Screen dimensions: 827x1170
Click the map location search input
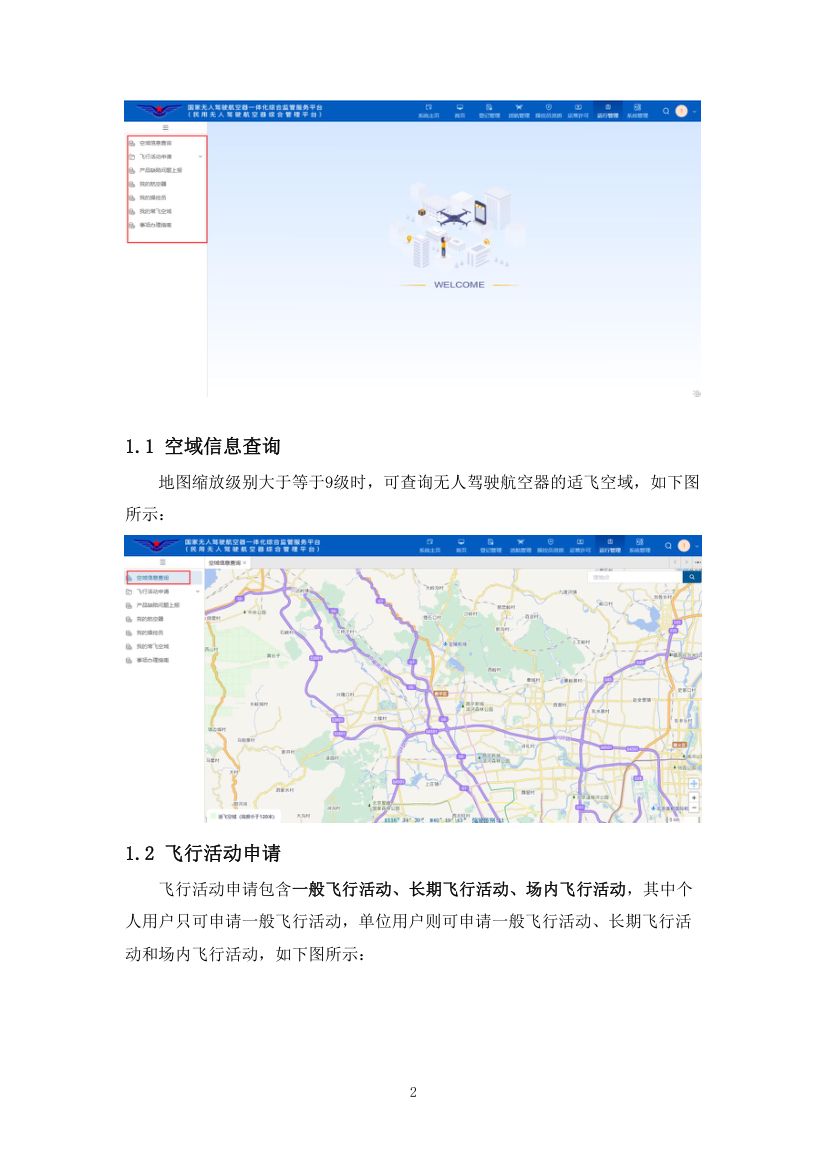(634, 577)
